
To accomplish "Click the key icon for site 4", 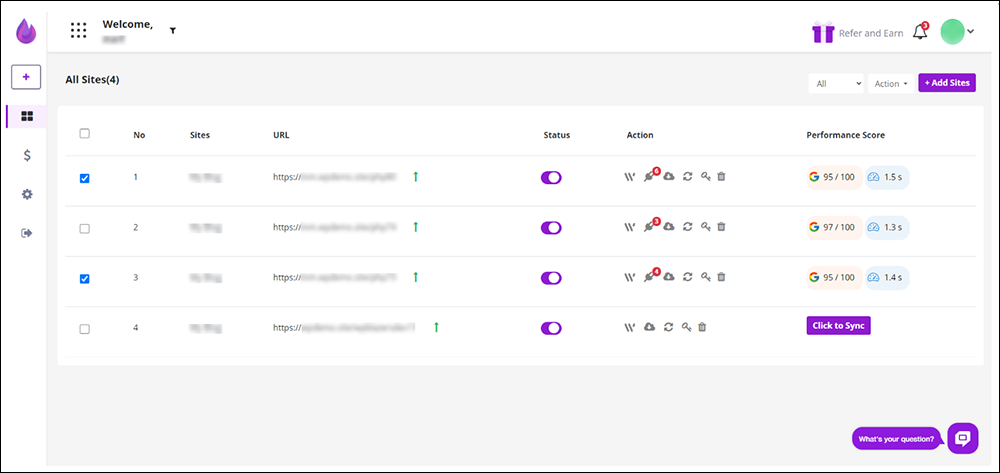I will point(686,327).
